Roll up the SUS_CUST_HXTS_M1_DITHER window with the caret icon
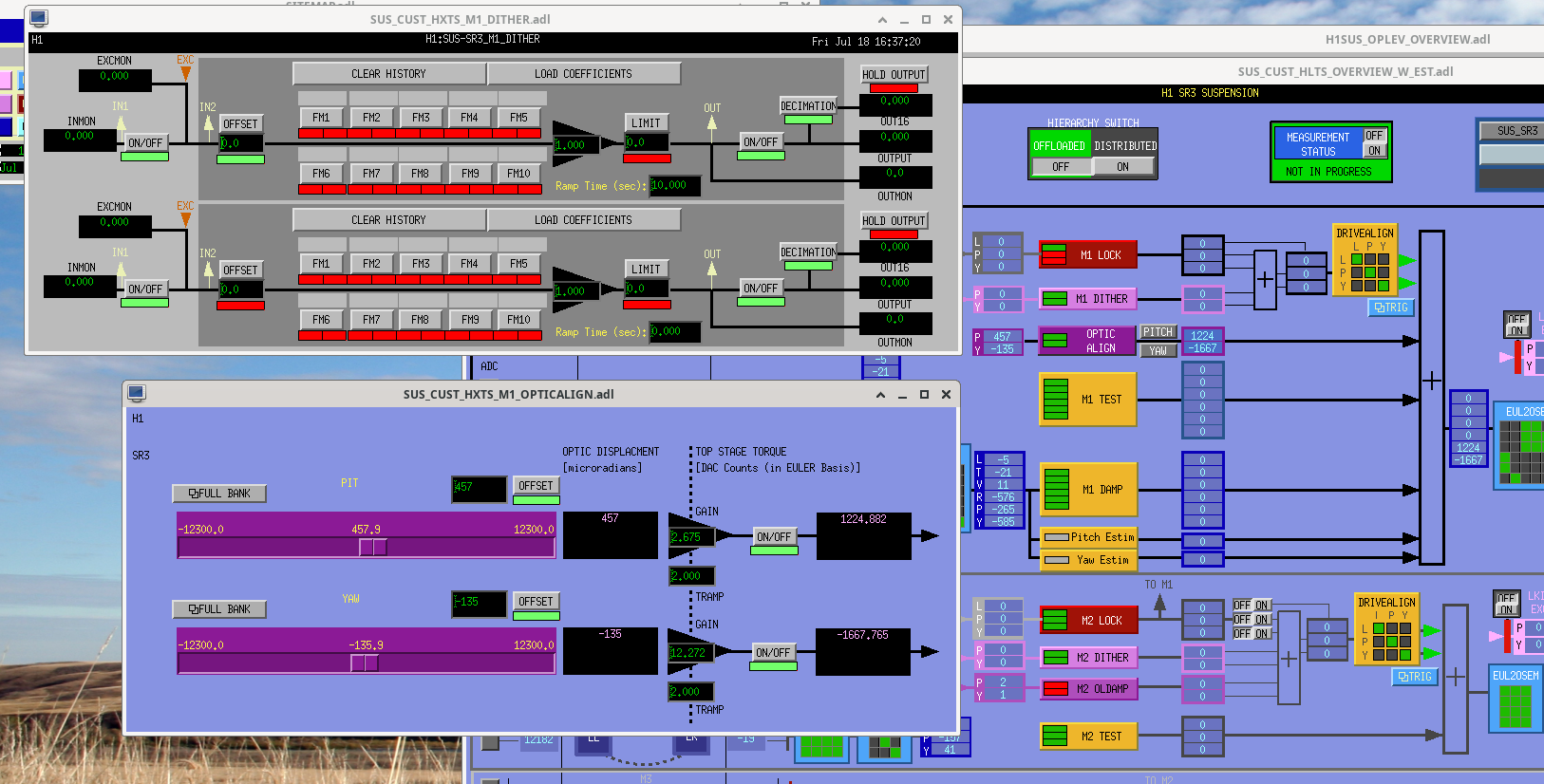Viewport: 1544px width, 784px height. click(882, 19)
